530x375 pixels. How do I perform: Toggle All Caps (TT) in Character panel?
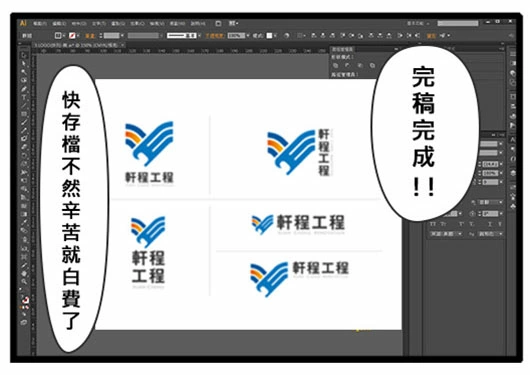433,224
